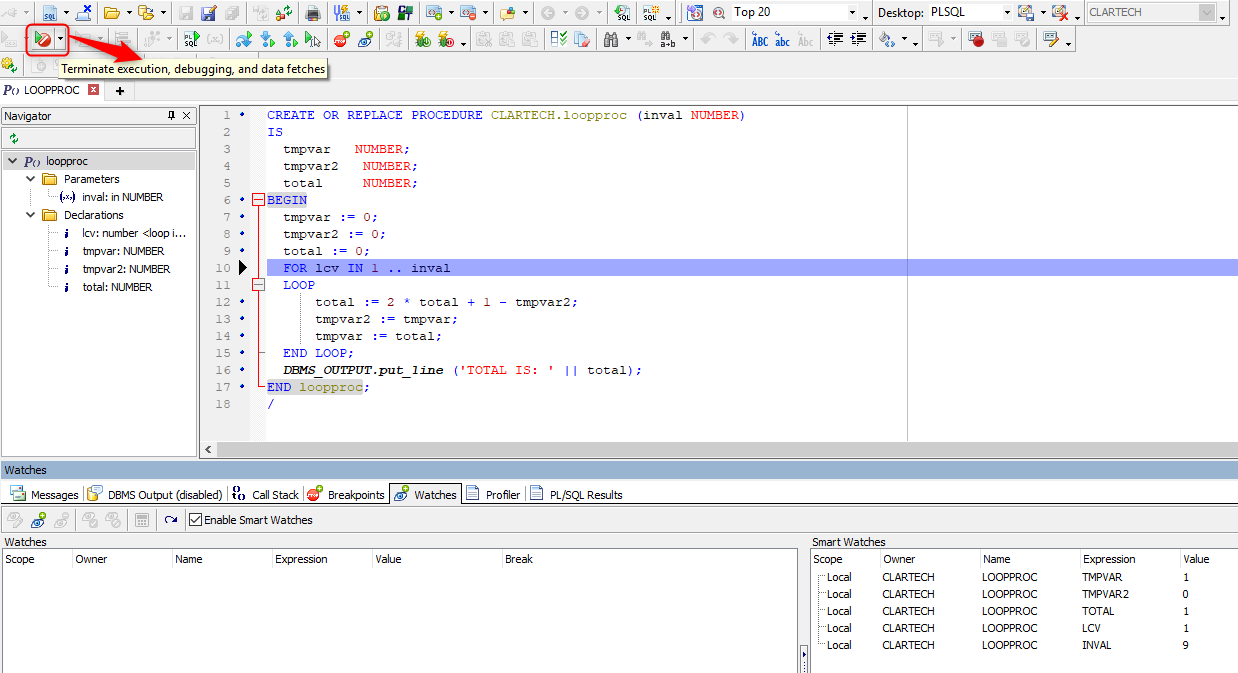Click the Step Over debug icon

click(243, 40)
